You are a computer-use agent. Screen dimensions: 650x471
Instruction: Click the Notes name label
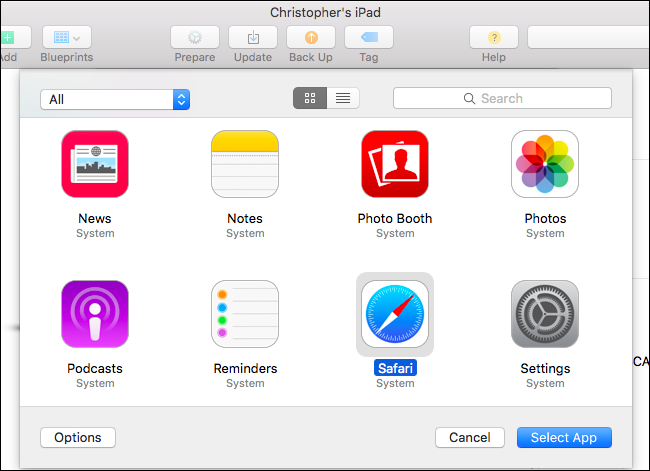click(245, 219)
